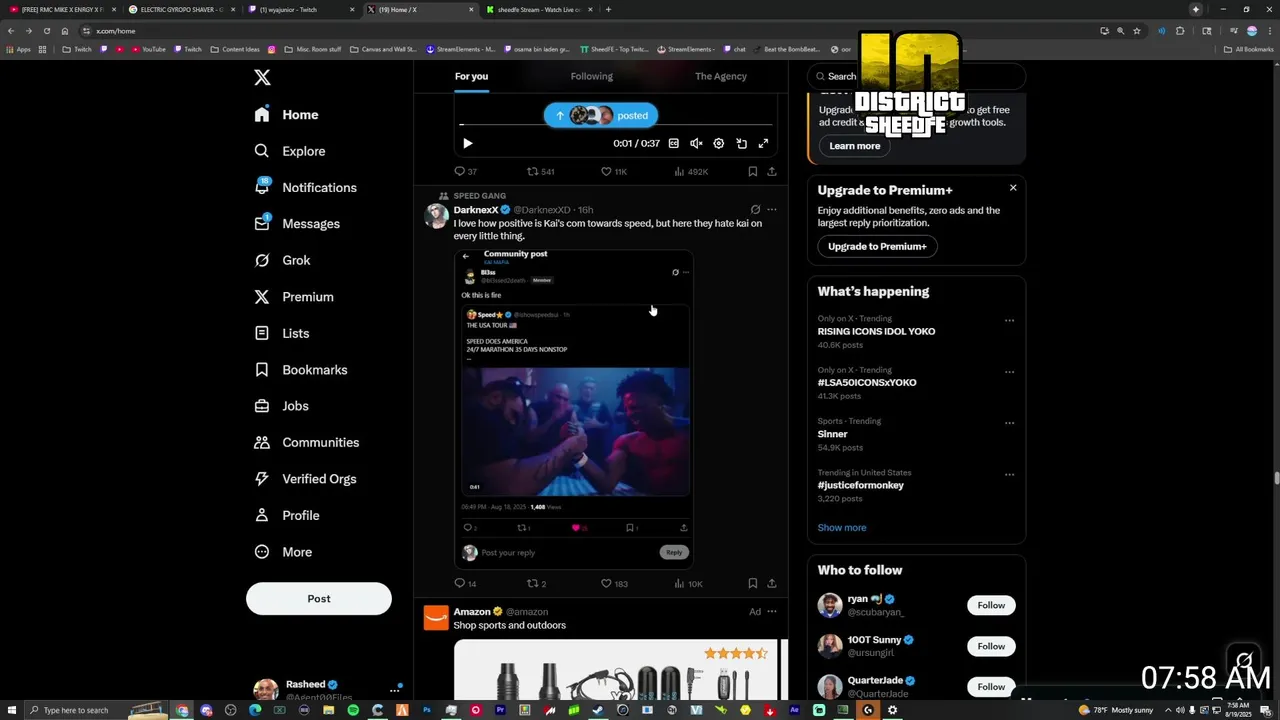Open the Amazon advertiser name

472,612
